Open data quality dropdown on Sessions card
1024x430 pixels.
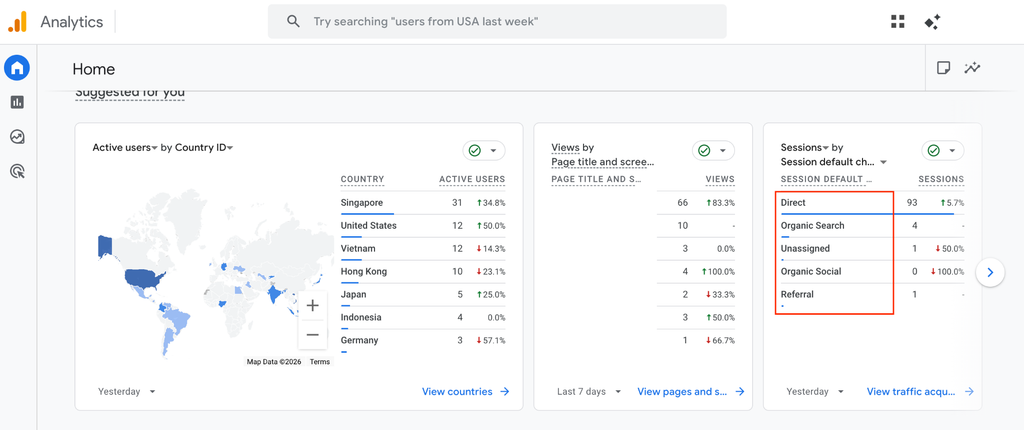pyautogui.click(x=943, y=151)
